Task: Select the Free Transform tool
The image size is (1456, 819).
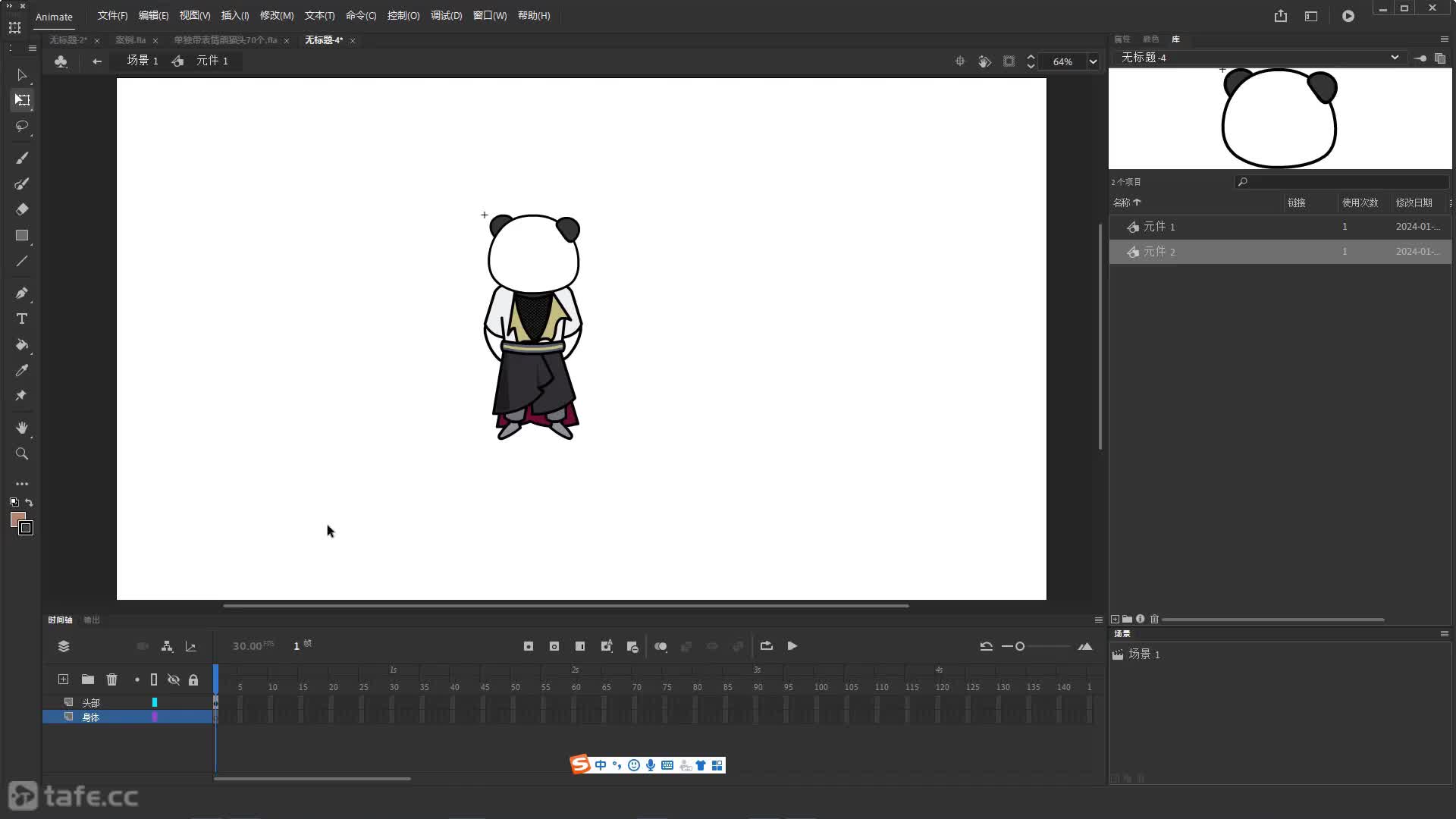Action: (x=22, y=100)
